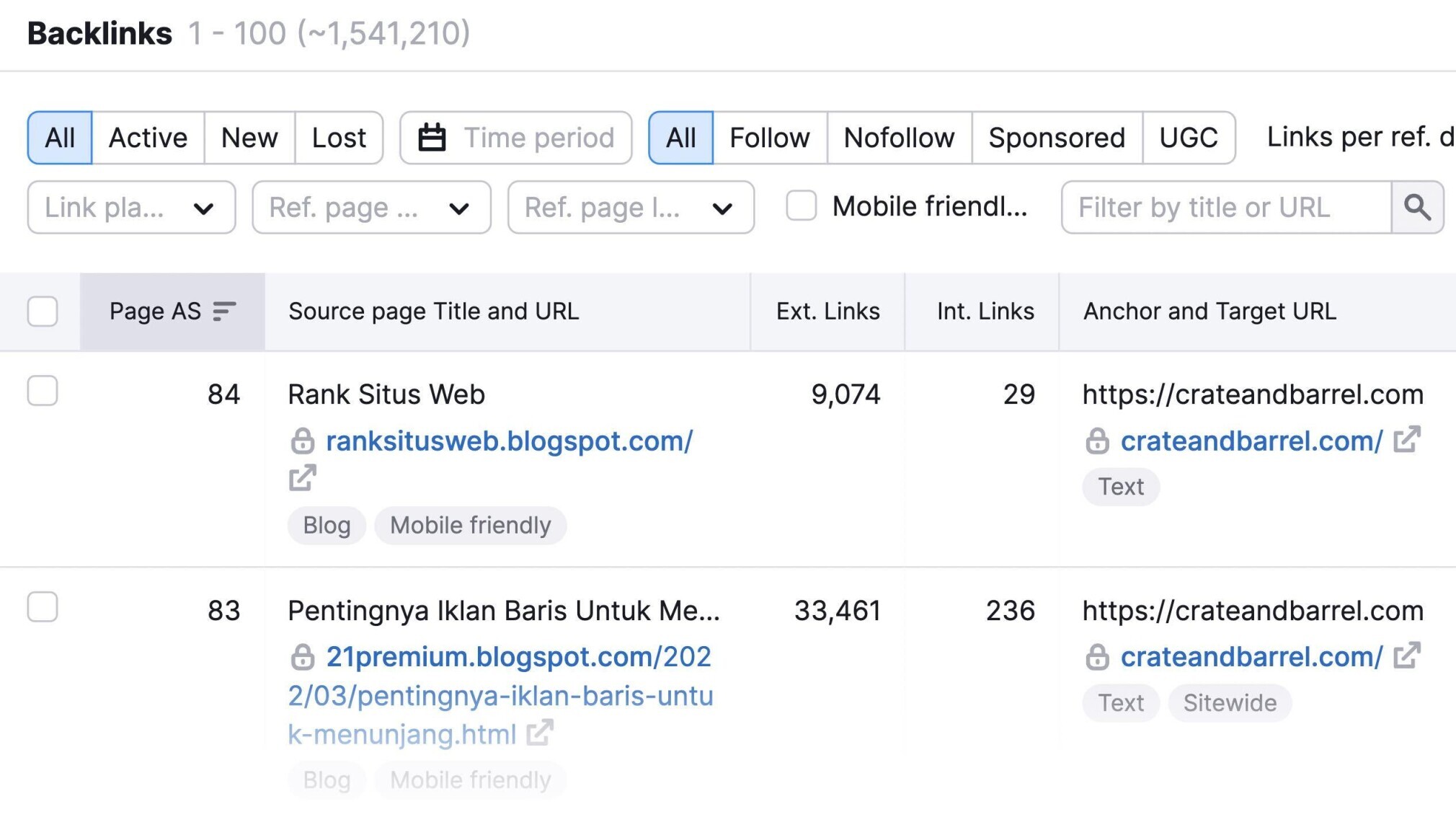Filter by Sponsored links
The width and height of the screenshot is (1456, 817).
(x=1057, y=138)
